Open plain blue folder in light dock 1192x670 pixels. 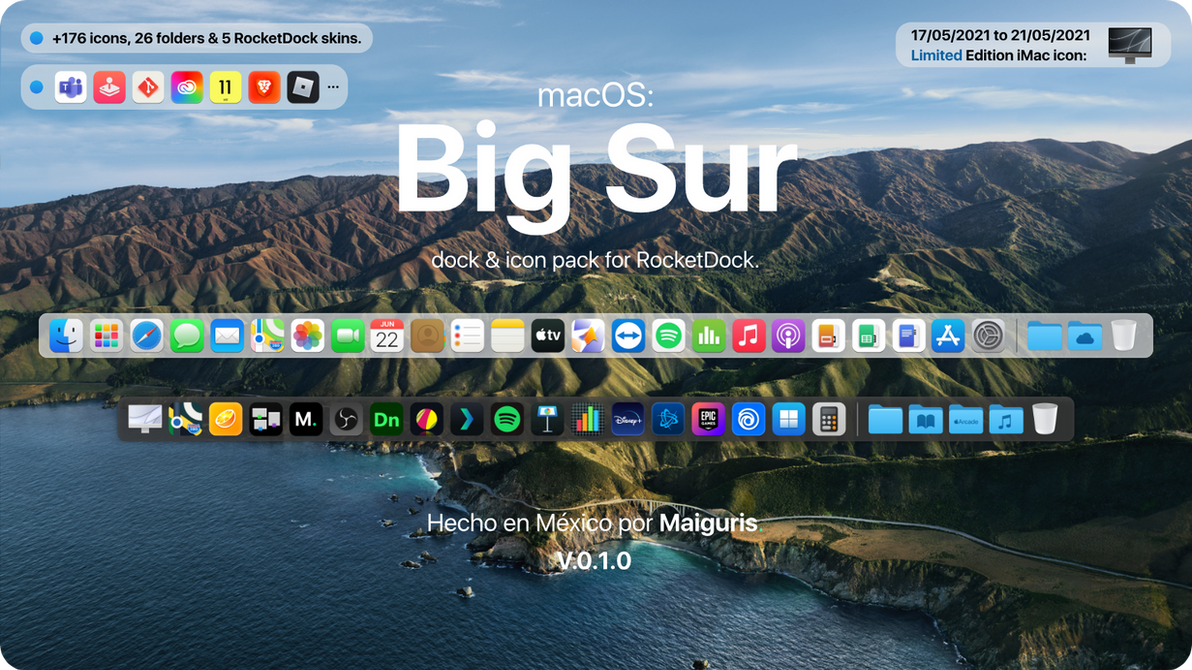coord(1045,335)
